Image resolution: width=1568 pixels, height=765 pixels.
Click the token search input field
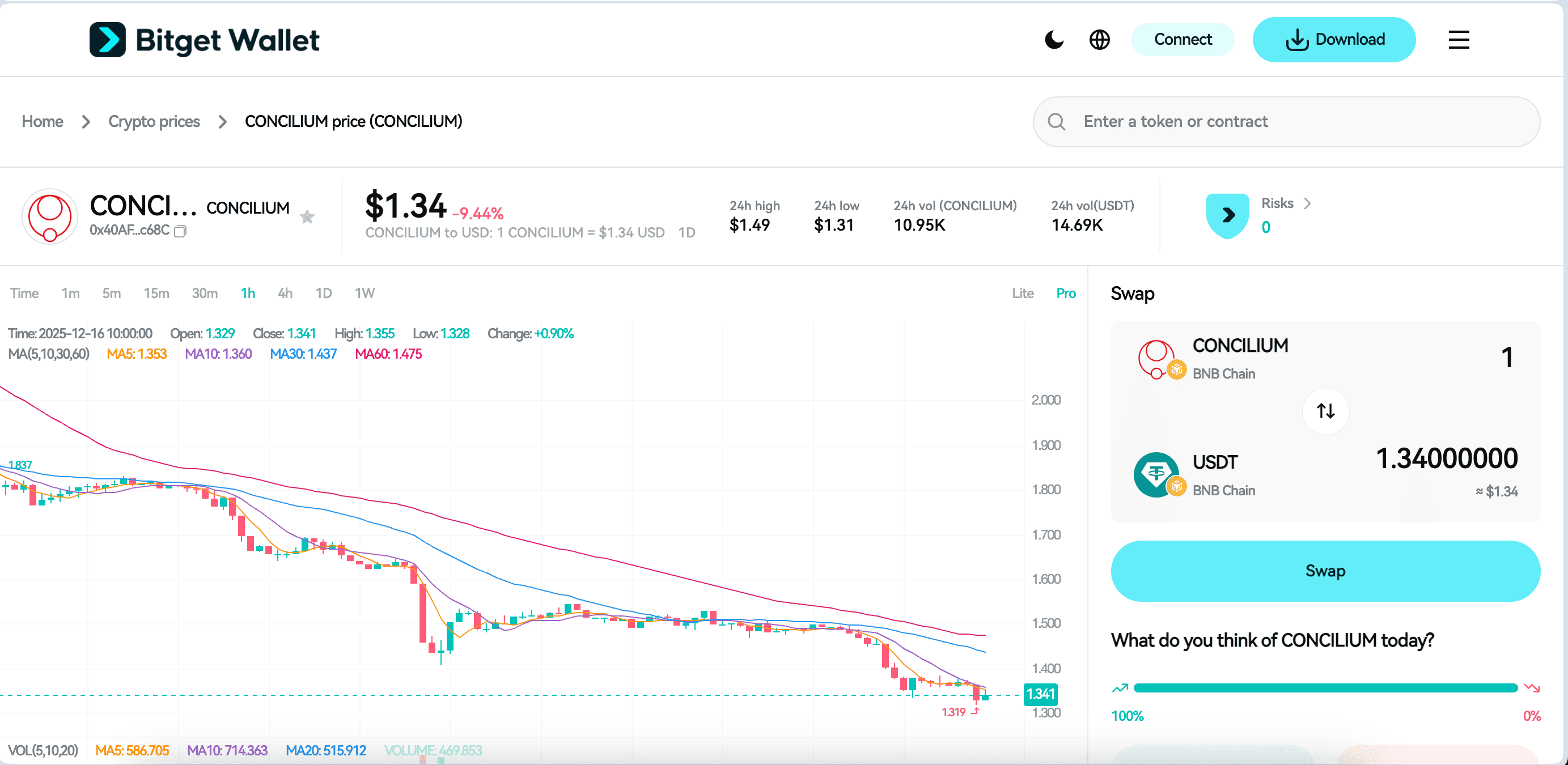[x=1278, y=121]
